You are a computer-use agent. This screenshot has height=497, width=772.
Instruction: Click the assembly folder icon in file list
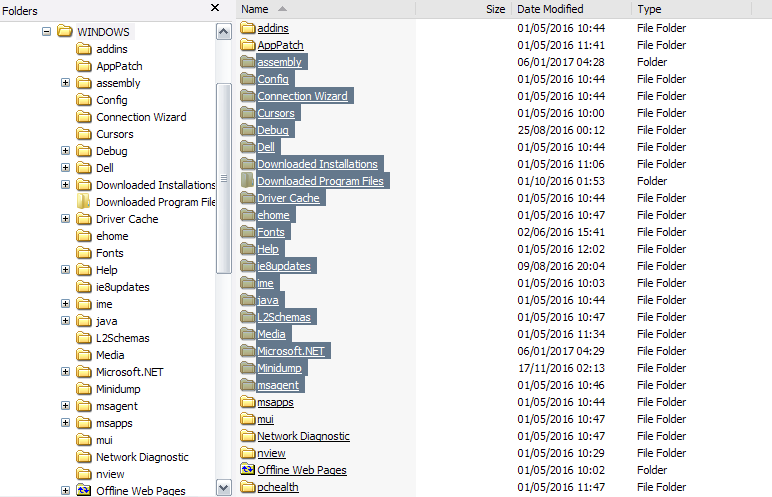[x=248, y=62]
